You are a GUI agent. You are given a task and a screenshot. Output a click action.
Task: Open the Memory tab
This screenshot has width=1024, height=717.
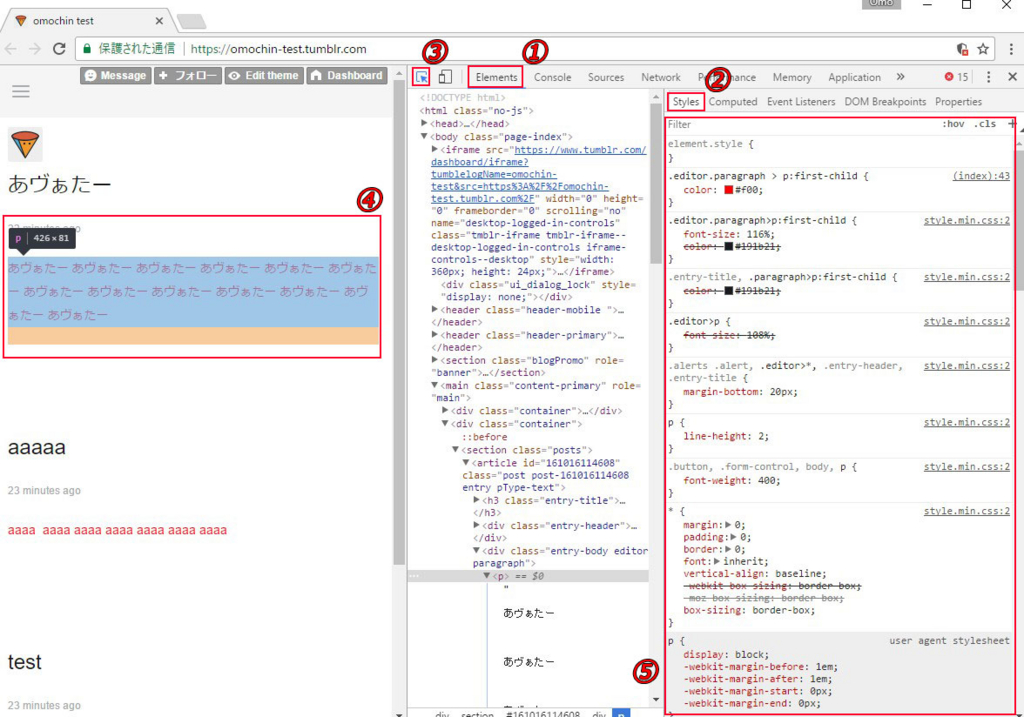point(792,77)
